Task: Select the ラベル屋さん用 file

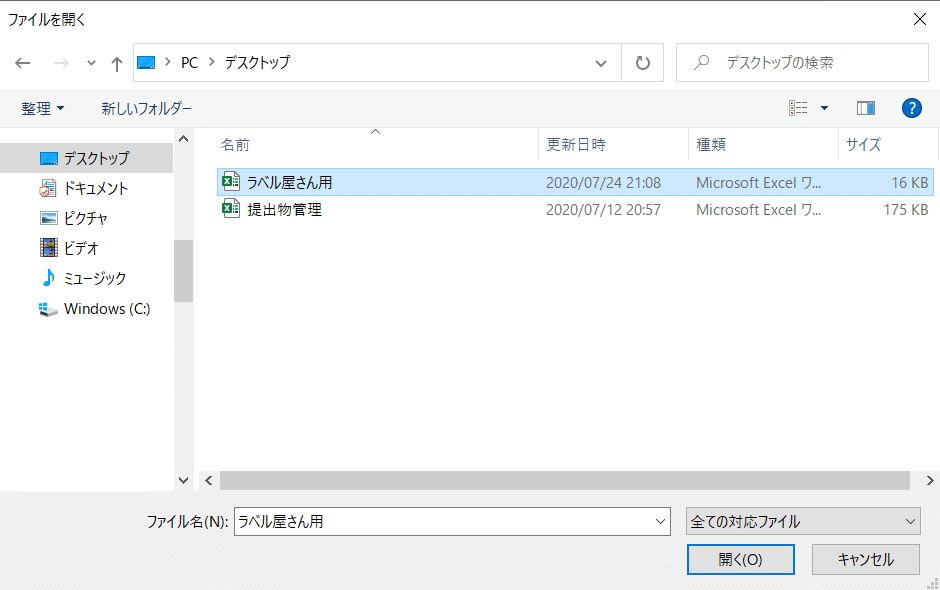Action: coord(575,182)
